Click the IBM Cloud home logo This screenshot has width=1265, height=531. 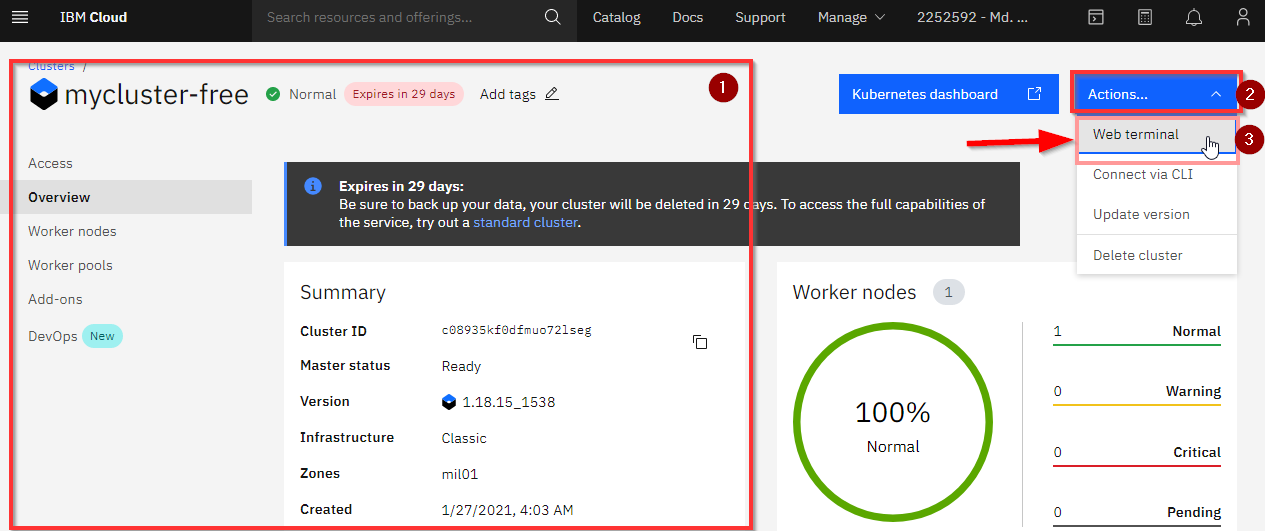pos(94,17)
